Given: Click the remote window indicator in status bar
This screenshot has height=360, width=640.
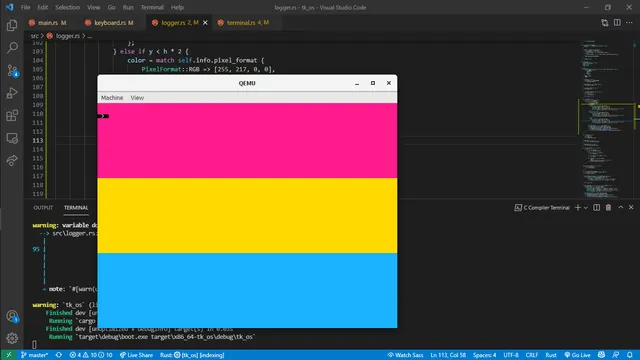Looking at the screenshot, I should (x=9, y=355).
